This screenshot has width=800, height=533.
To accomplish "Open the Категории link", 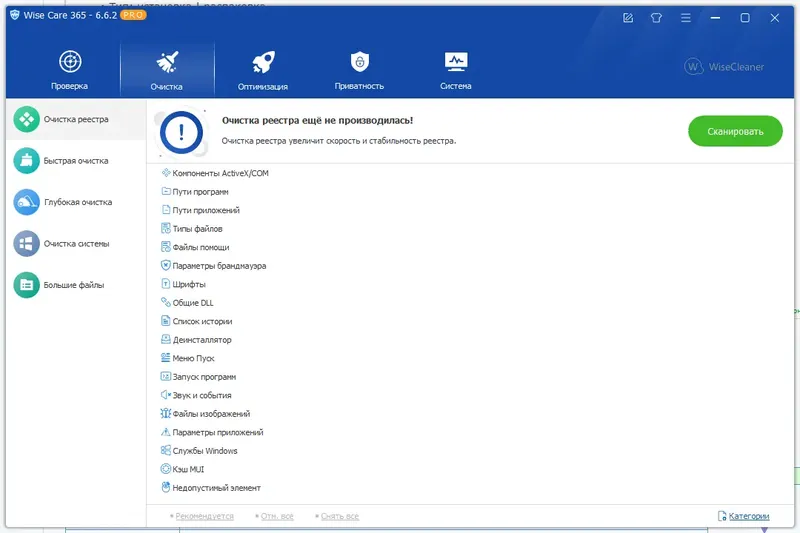I will coord(748,516).
